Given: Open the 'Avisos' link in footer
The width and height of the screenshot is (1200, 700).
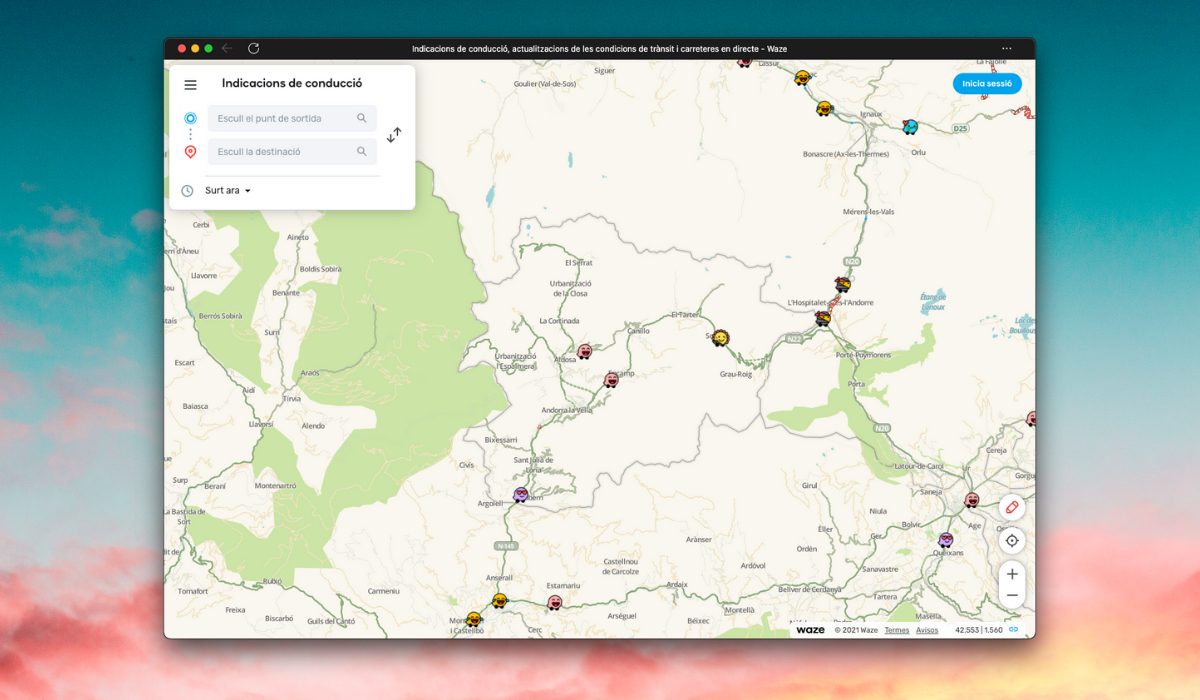Looking at the screenshot, I should click(927, 630).
